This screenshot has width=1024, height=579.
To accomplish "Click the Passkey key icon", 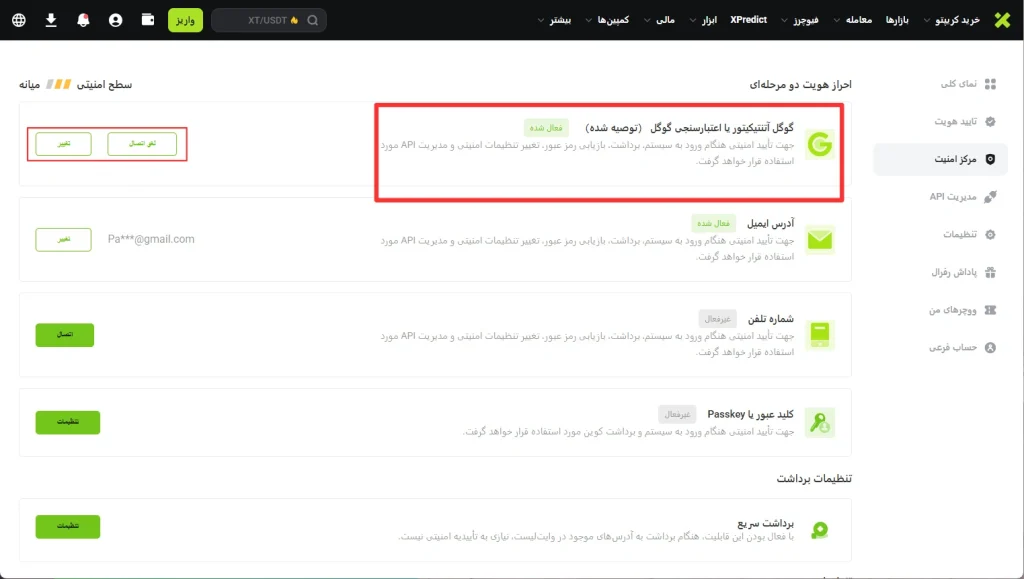I will pos(820,423).
